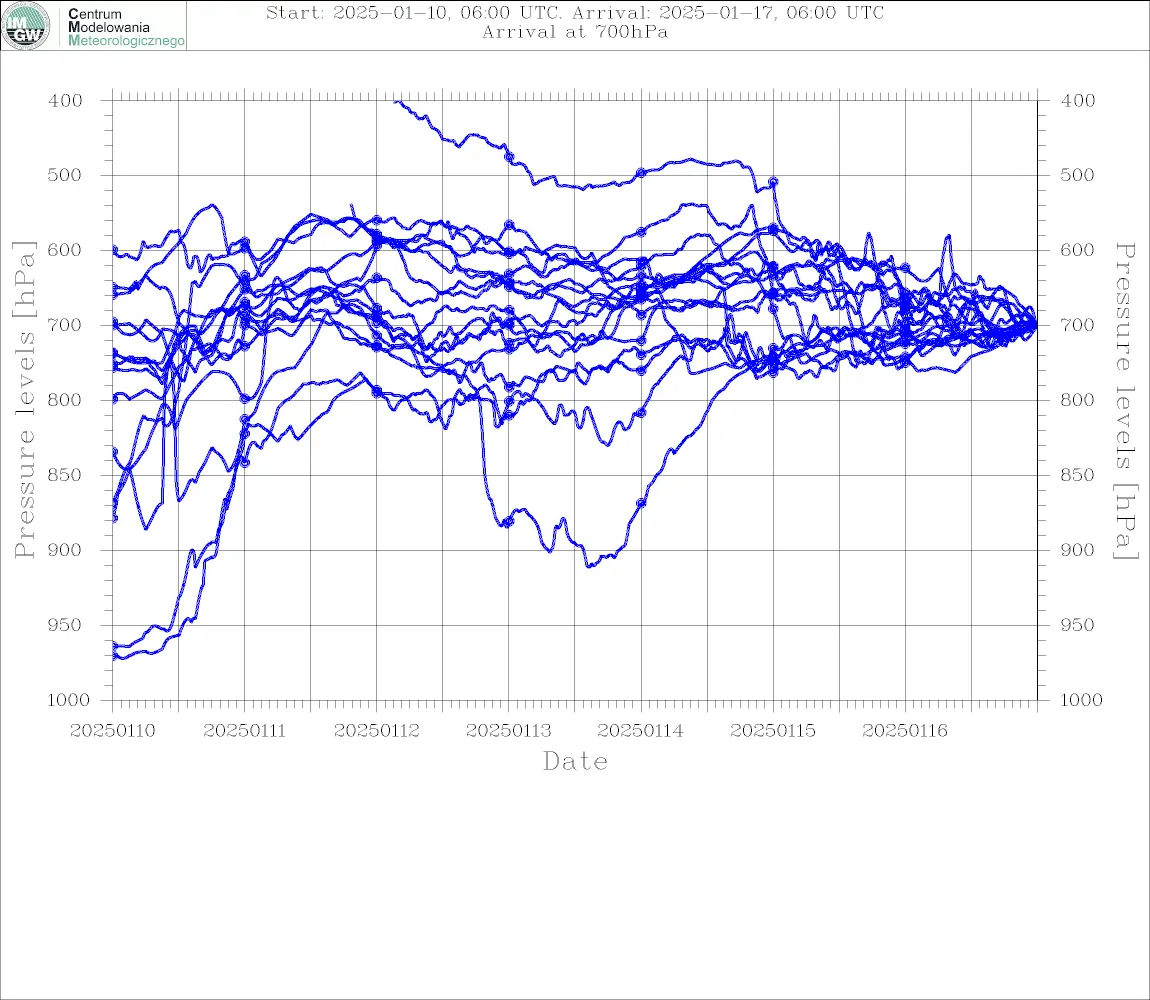The height and width of the screenshot is (1000, 1150).
Task: Click the Centrum Modelowania Meteorologicznego text
Action: coord(125,27)
